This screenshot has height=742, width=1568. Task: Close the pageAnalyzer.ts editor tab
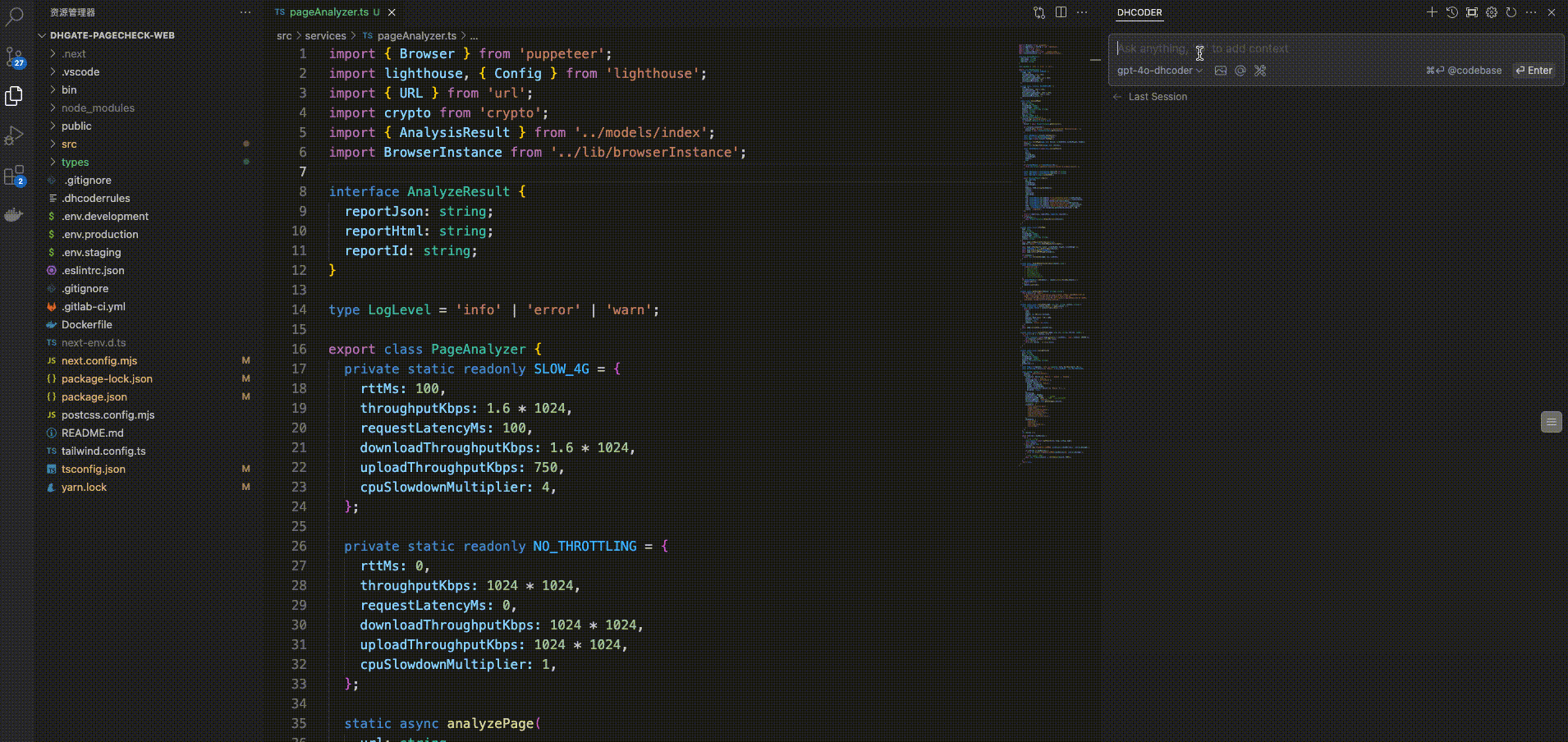392,12
